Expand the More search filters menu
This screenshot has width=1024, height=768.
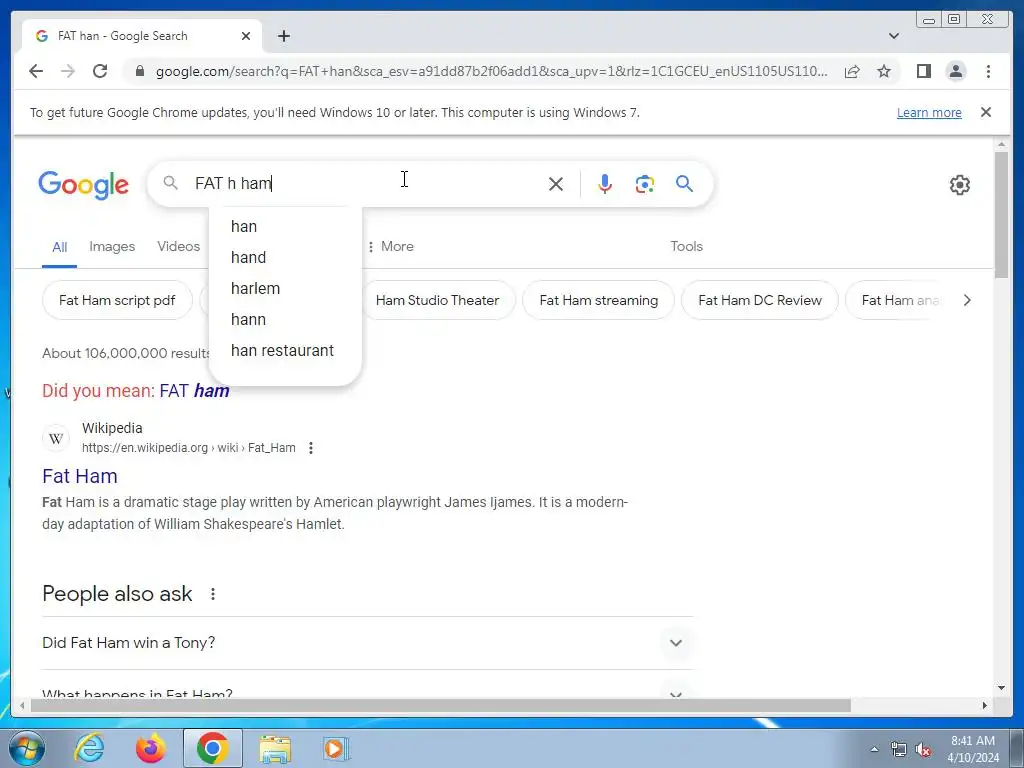[391, 246]
